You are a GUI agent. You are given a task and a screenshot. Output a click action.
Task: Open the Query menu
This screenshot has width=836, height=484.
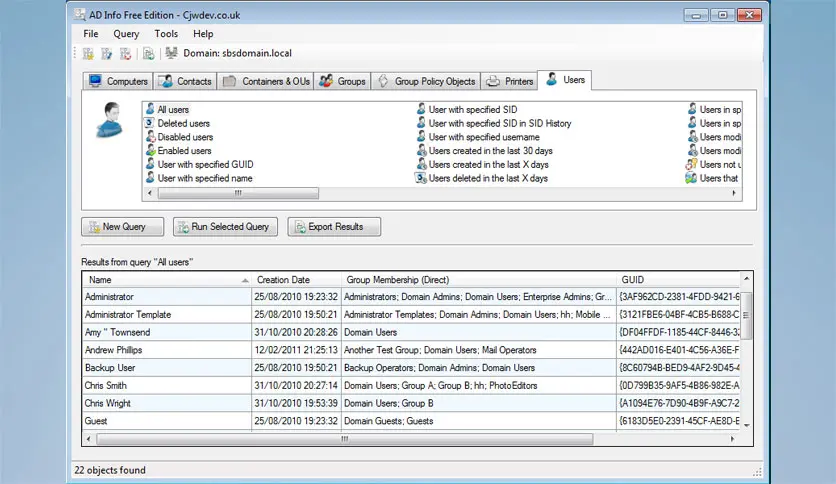coord(126,34)
